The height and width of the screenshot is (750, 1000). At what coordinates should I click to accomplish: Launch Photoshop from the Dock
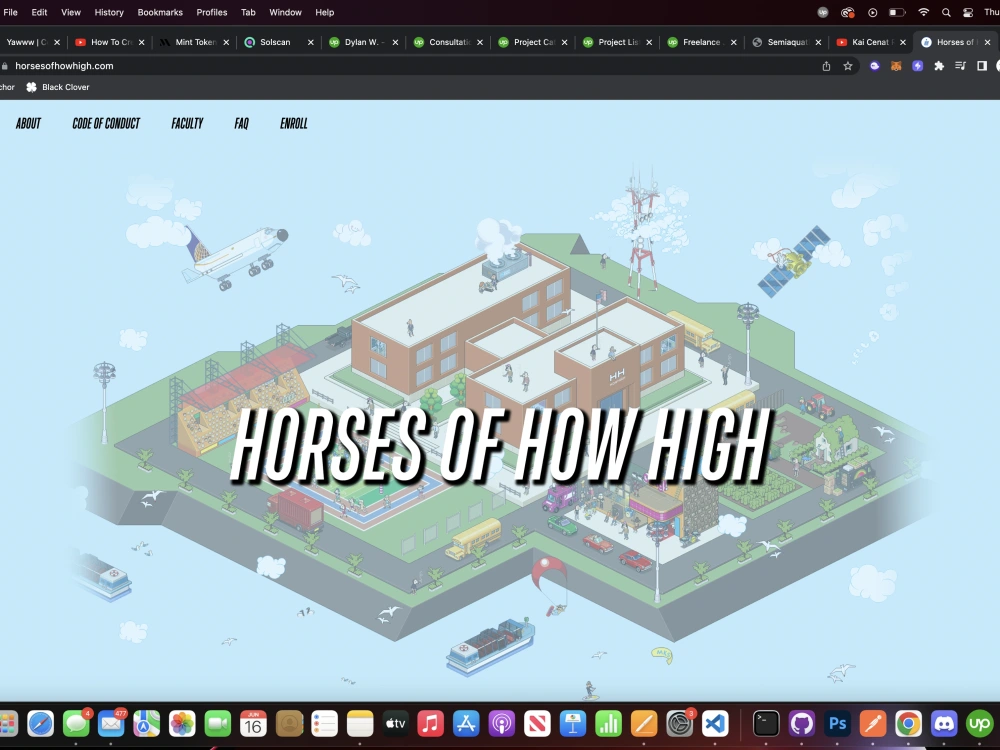point(837,724)
